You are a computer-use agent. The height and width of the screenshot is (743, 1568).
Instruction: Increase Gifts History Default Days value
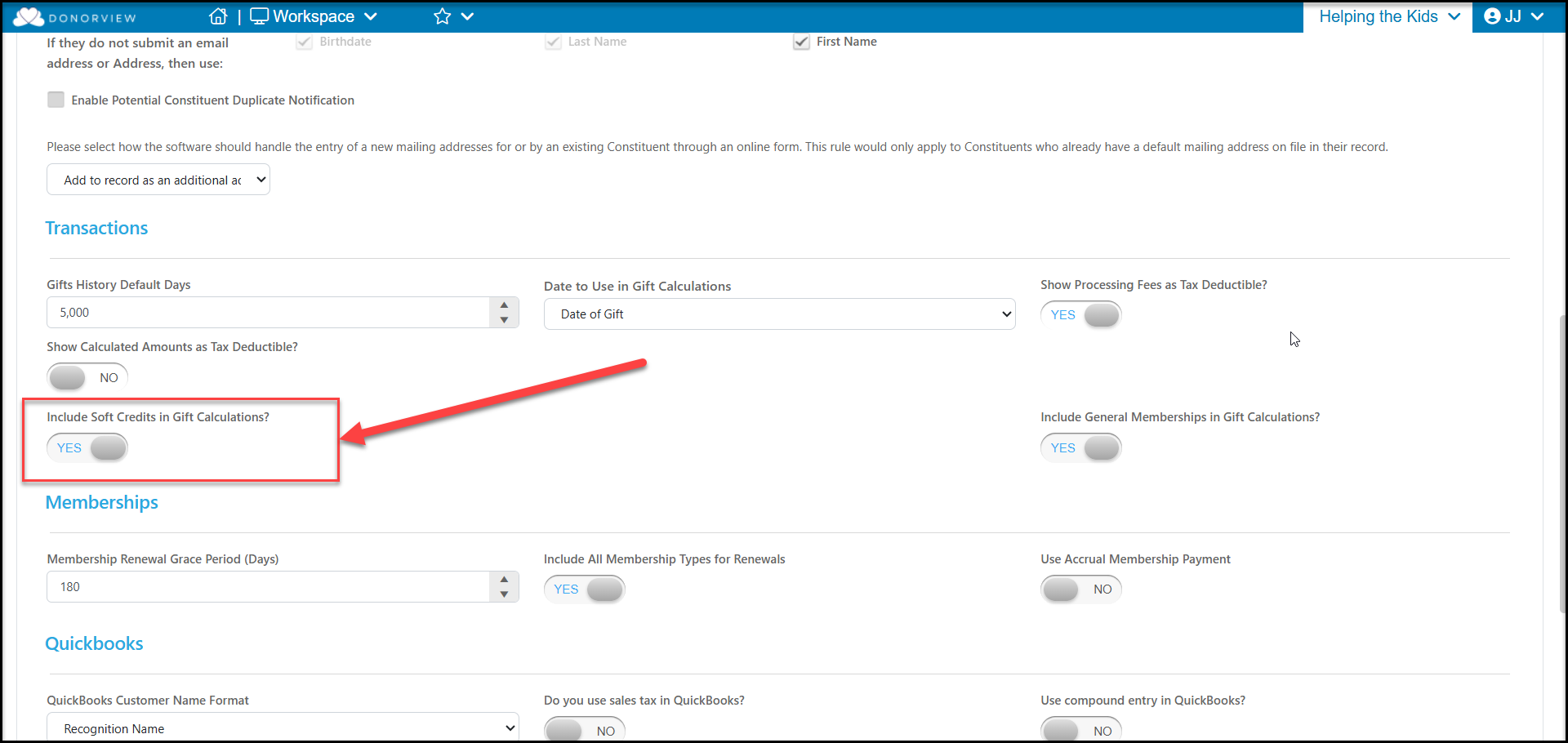coord(504,305)
